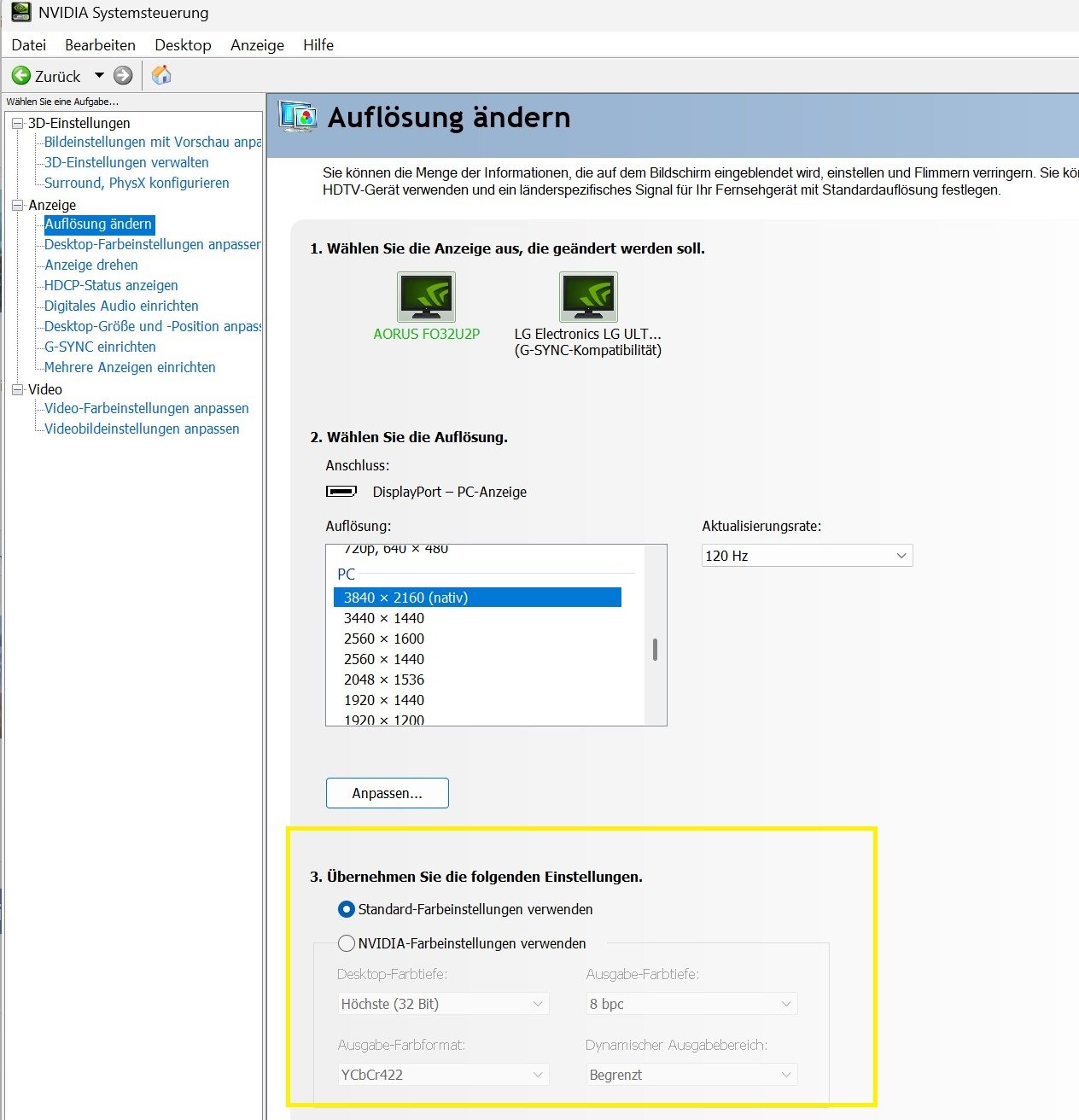Select the LG Electronics monitor icon
The height and width of the screenshot is (1120, 1079).
pos(588,296)
